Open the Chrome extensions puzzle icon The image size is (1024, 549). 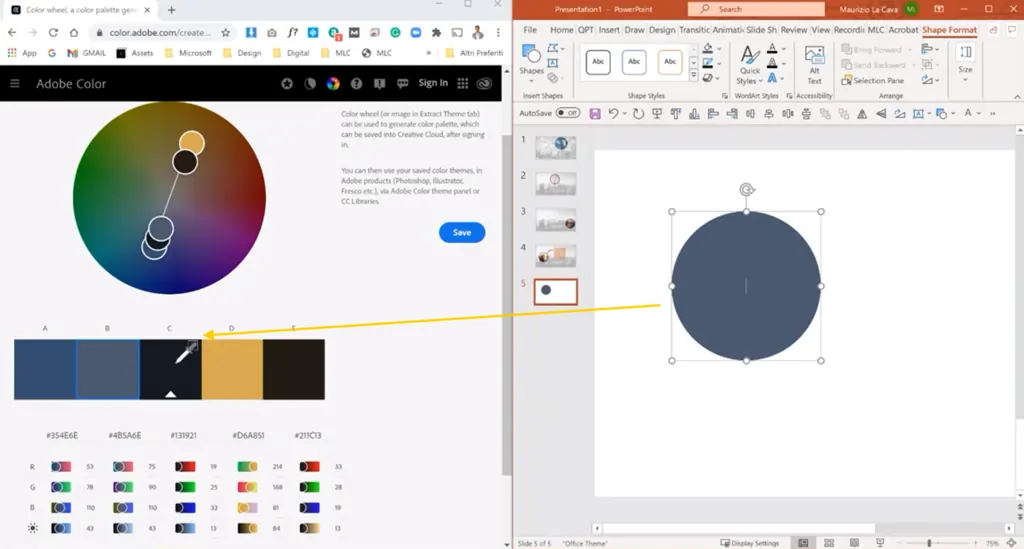(436, 32)
